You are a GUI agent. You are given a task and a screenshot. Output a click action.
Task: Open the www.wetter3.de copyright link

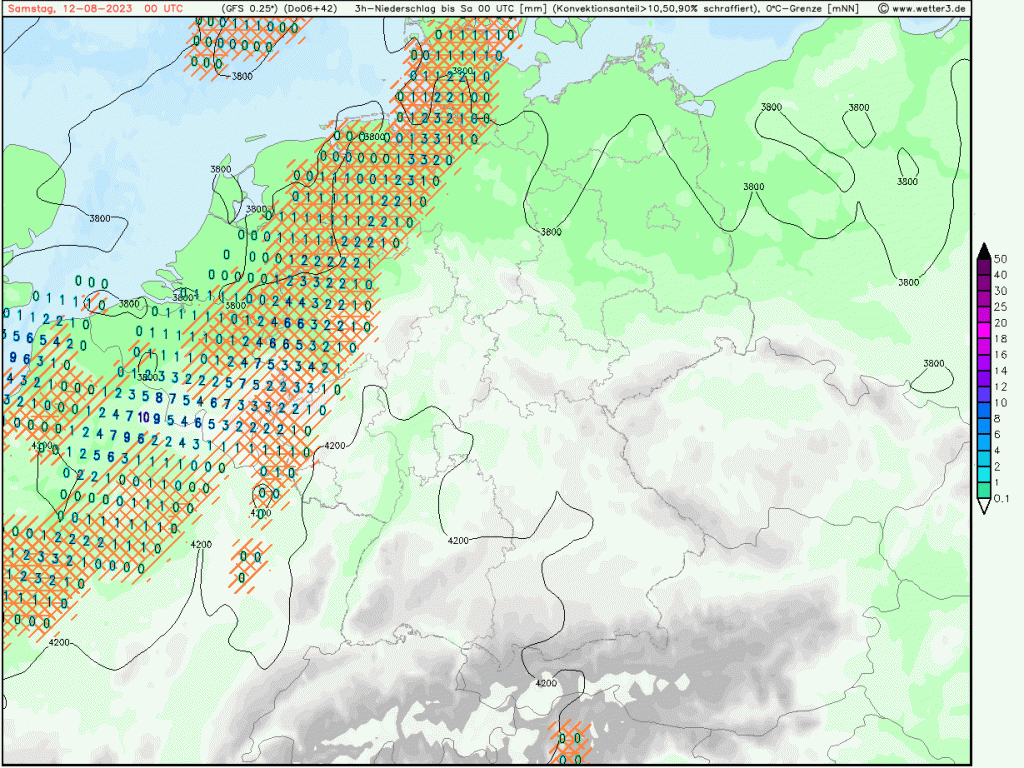pyautogui.click(x=922, y=8)
